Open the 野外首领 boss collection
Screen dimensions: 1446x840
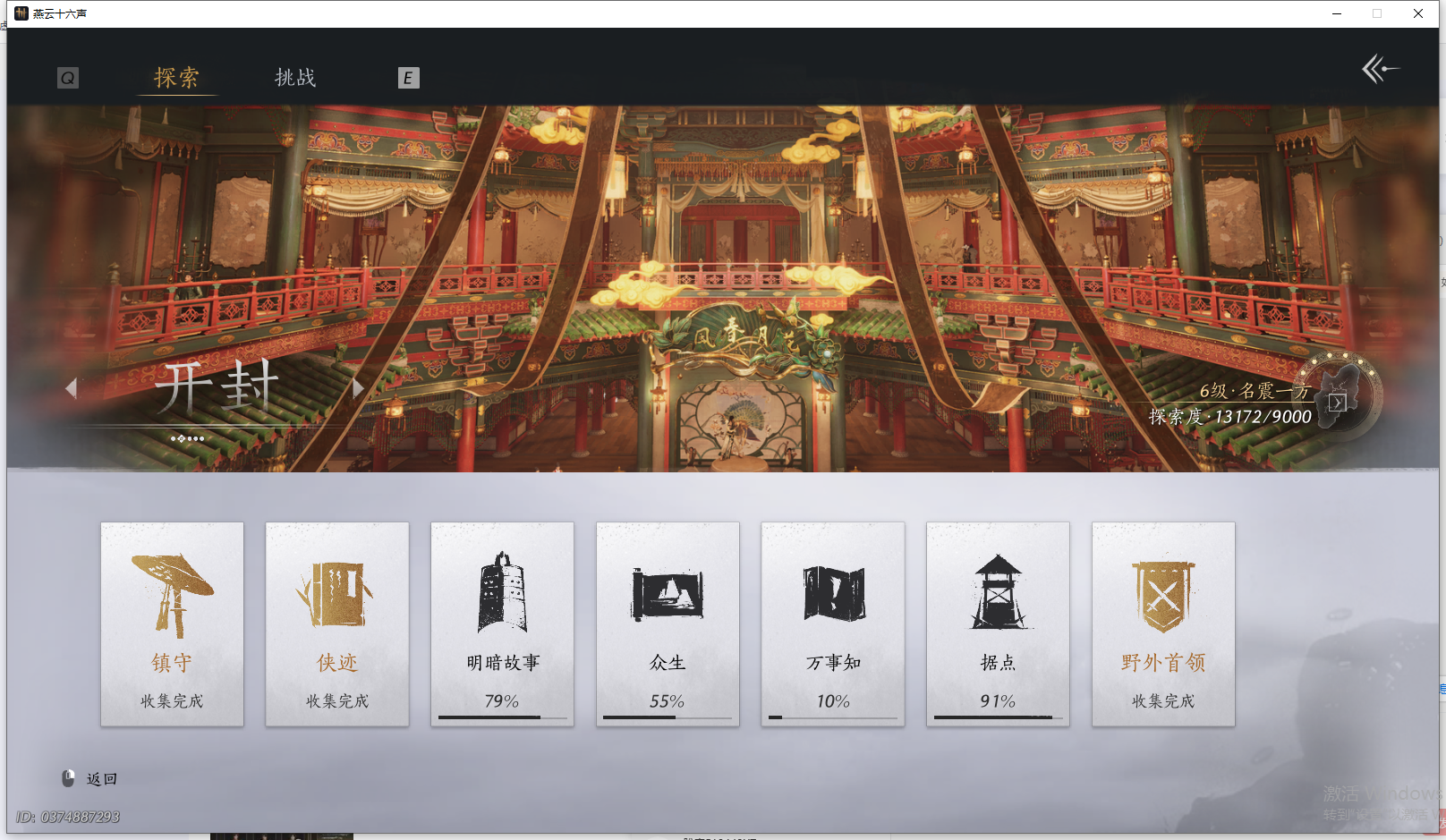click(1162, 624)
